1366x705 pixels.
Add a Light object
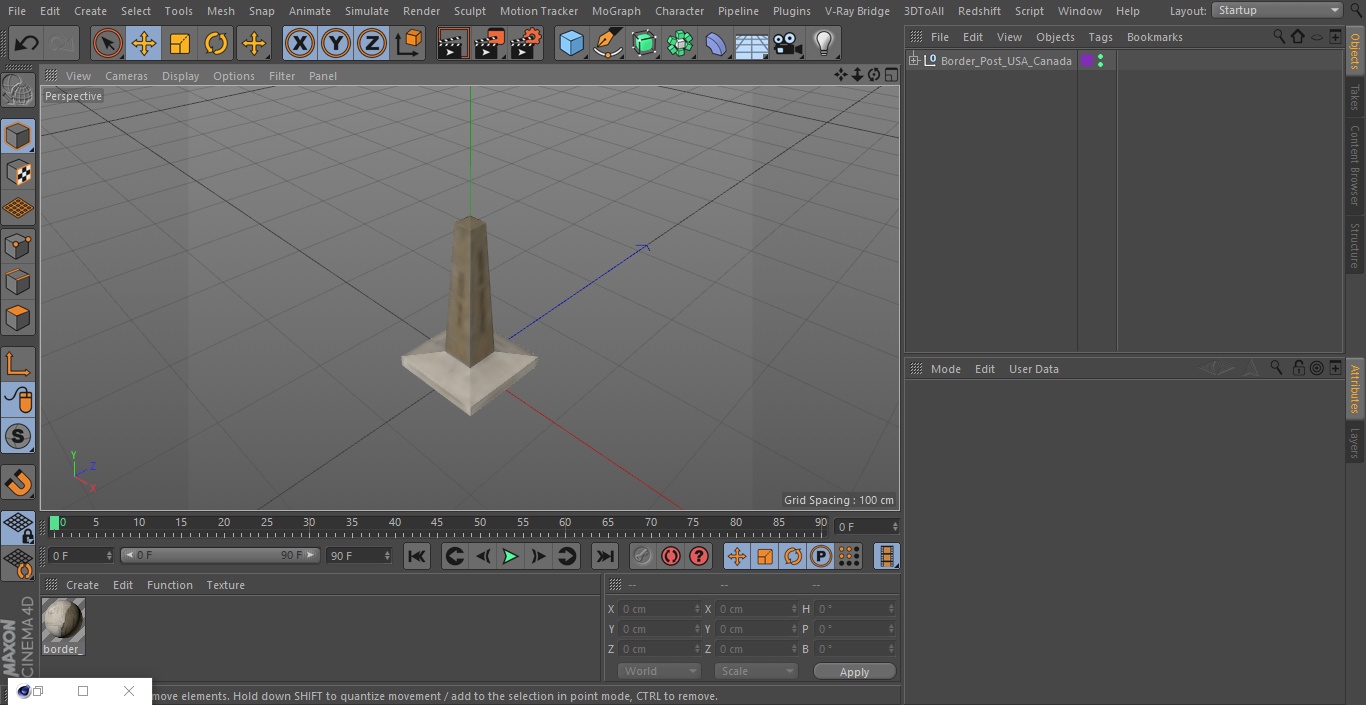824,43
